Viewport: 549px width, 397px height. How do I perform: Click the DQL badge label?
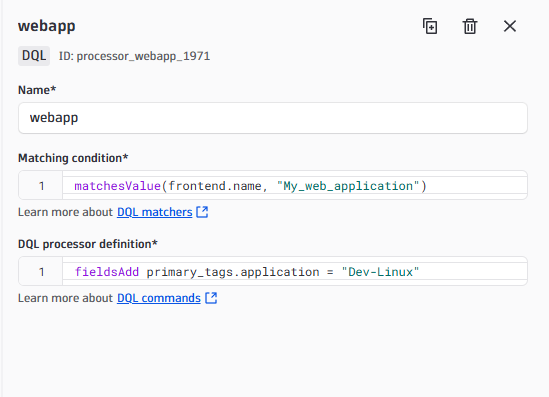click(x=34, y=56)
